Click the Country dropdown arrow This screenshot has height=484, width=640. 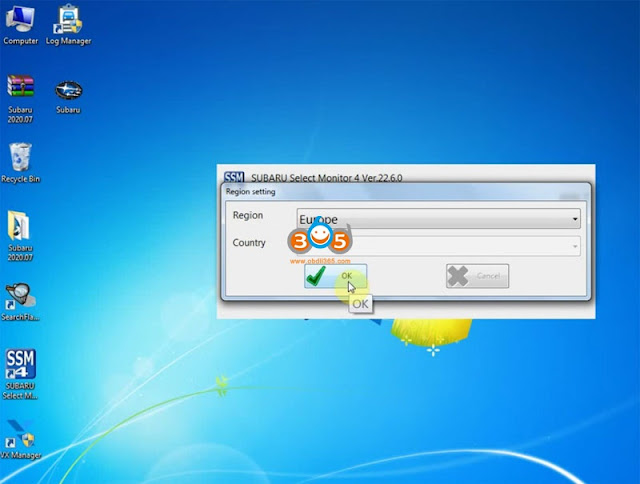point(575,246)
